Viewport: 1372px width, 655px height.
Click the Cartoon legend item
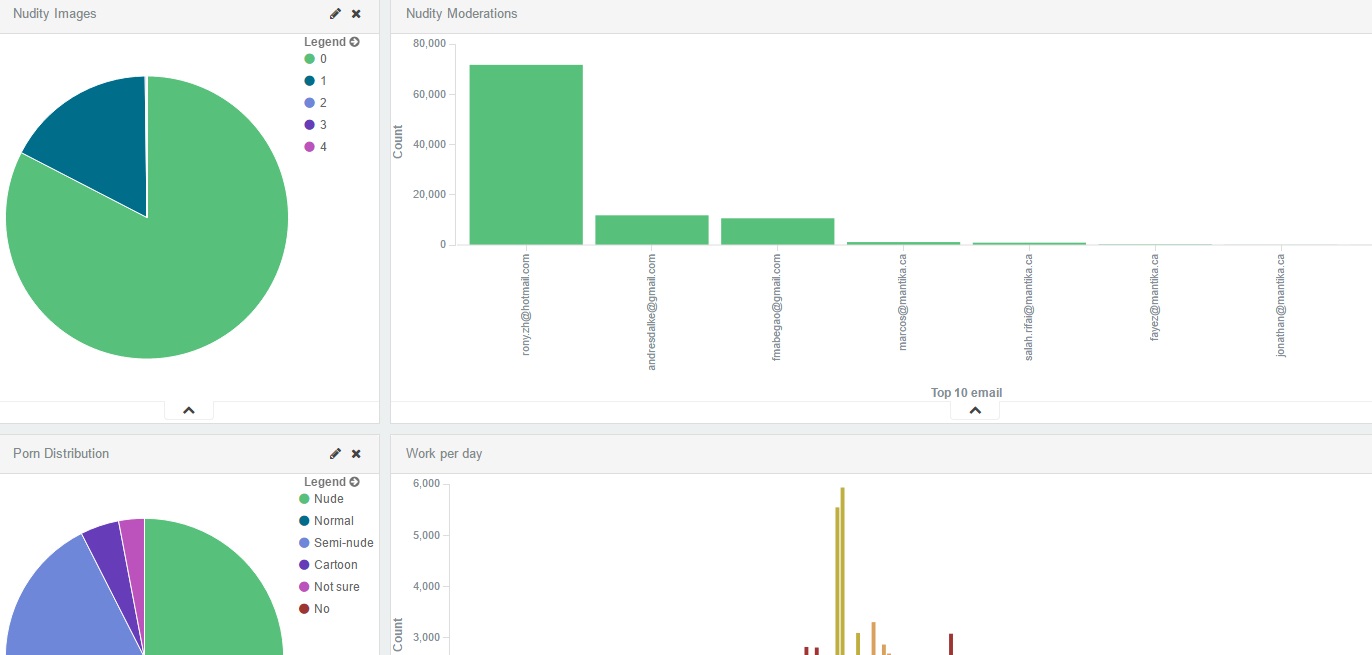click(335, 565)
